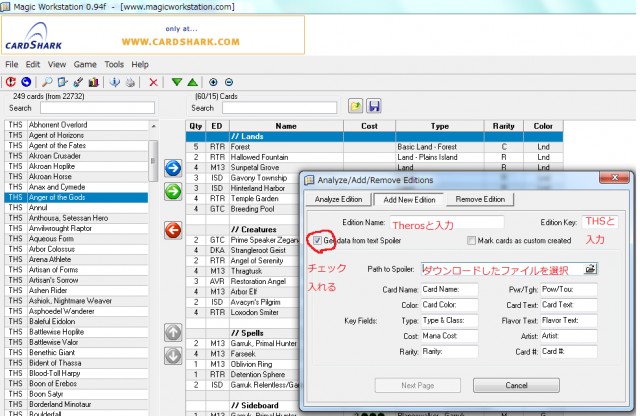
Task: Click the card library Search field
Action: point(97,108)
